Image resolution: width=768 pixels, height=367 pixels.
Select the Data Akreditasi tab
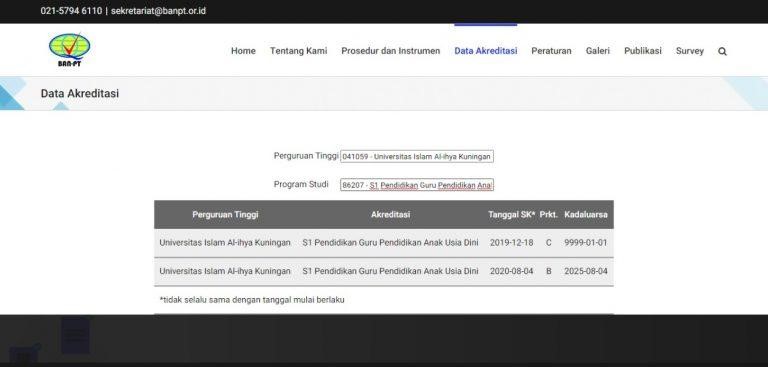click(485, 51)
